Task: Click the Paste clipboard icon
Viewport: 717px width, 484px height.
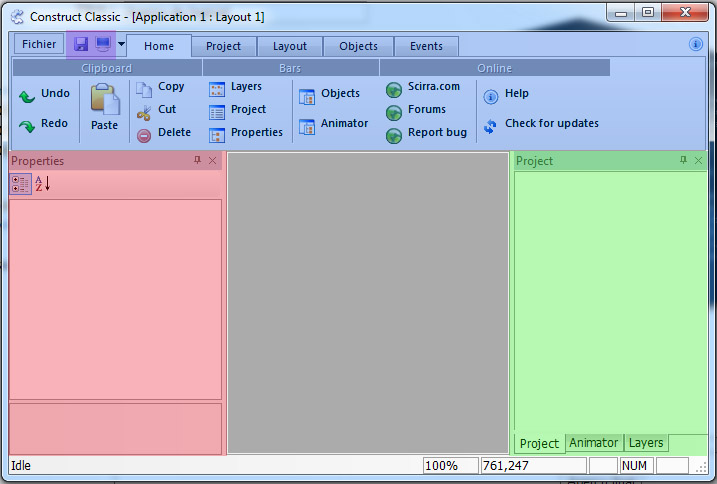Action: click(104, 100)
